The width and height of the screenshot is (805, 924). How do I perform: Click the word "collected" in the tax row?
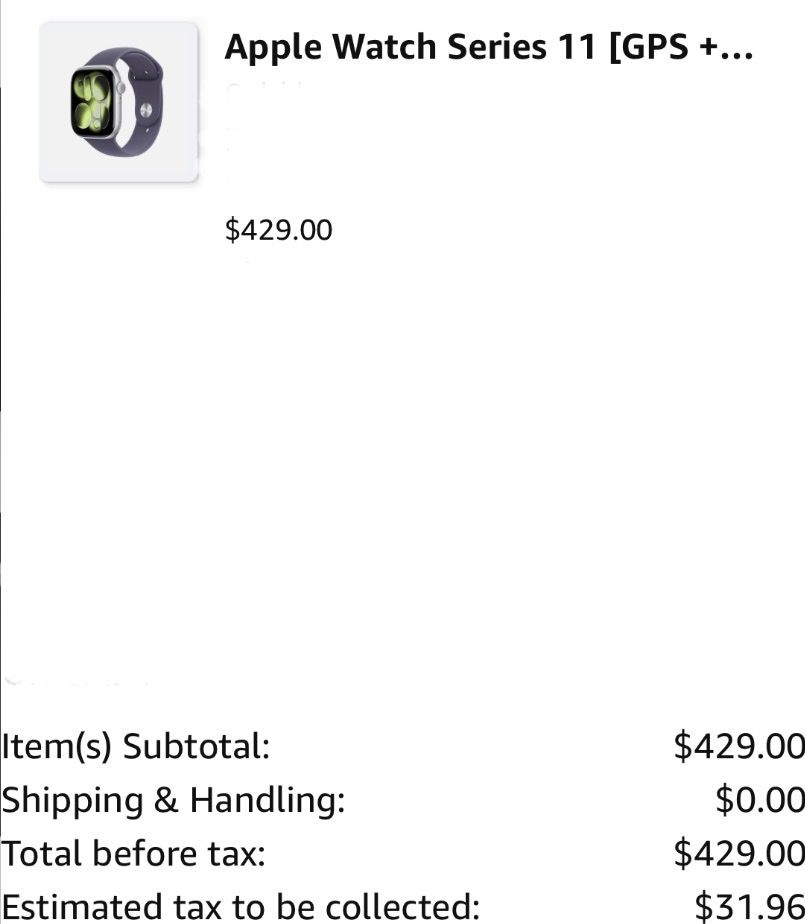(393, 907)
